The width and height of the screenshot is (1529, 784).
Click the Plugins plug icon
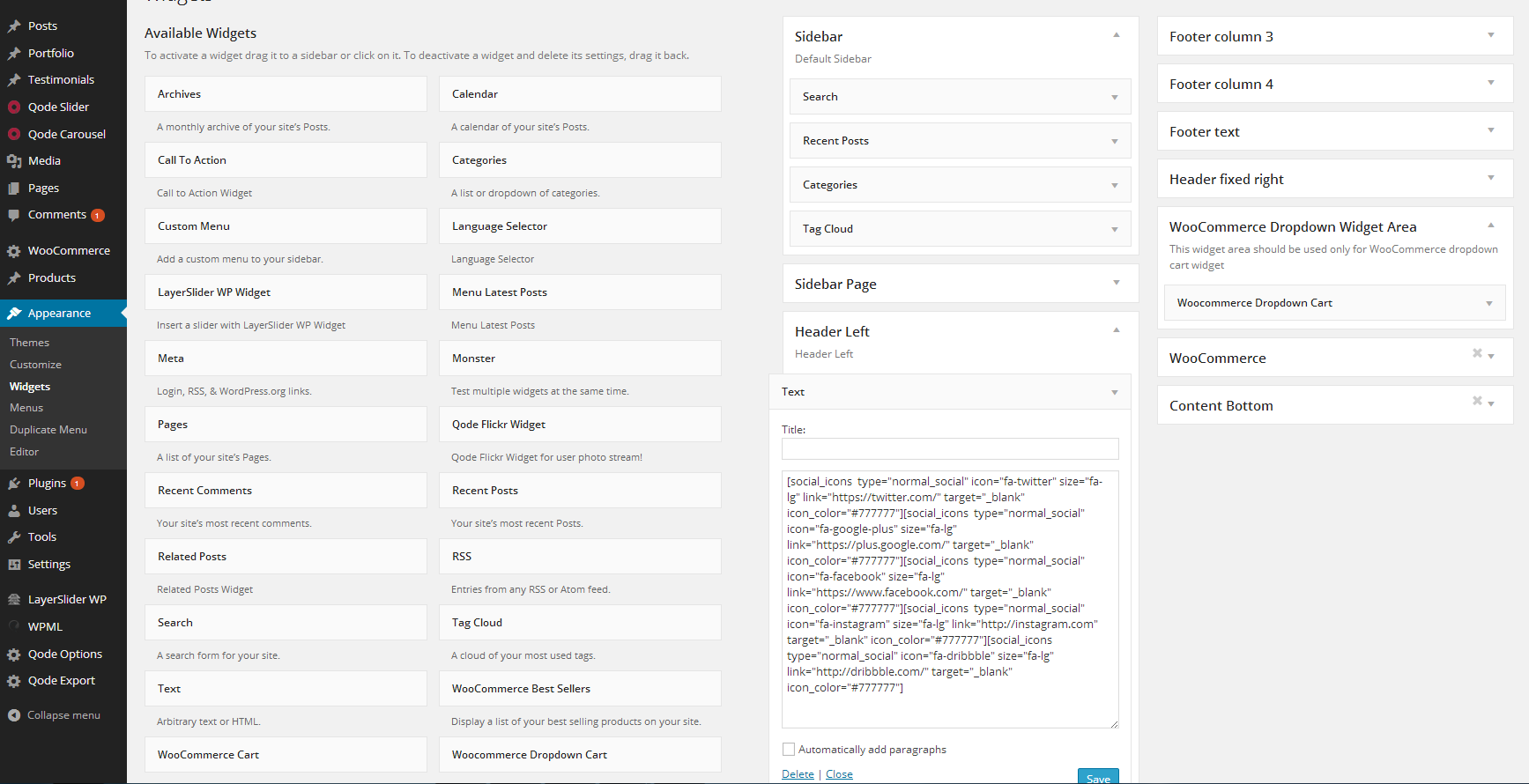pyautogui.click(x=14, y=484)
